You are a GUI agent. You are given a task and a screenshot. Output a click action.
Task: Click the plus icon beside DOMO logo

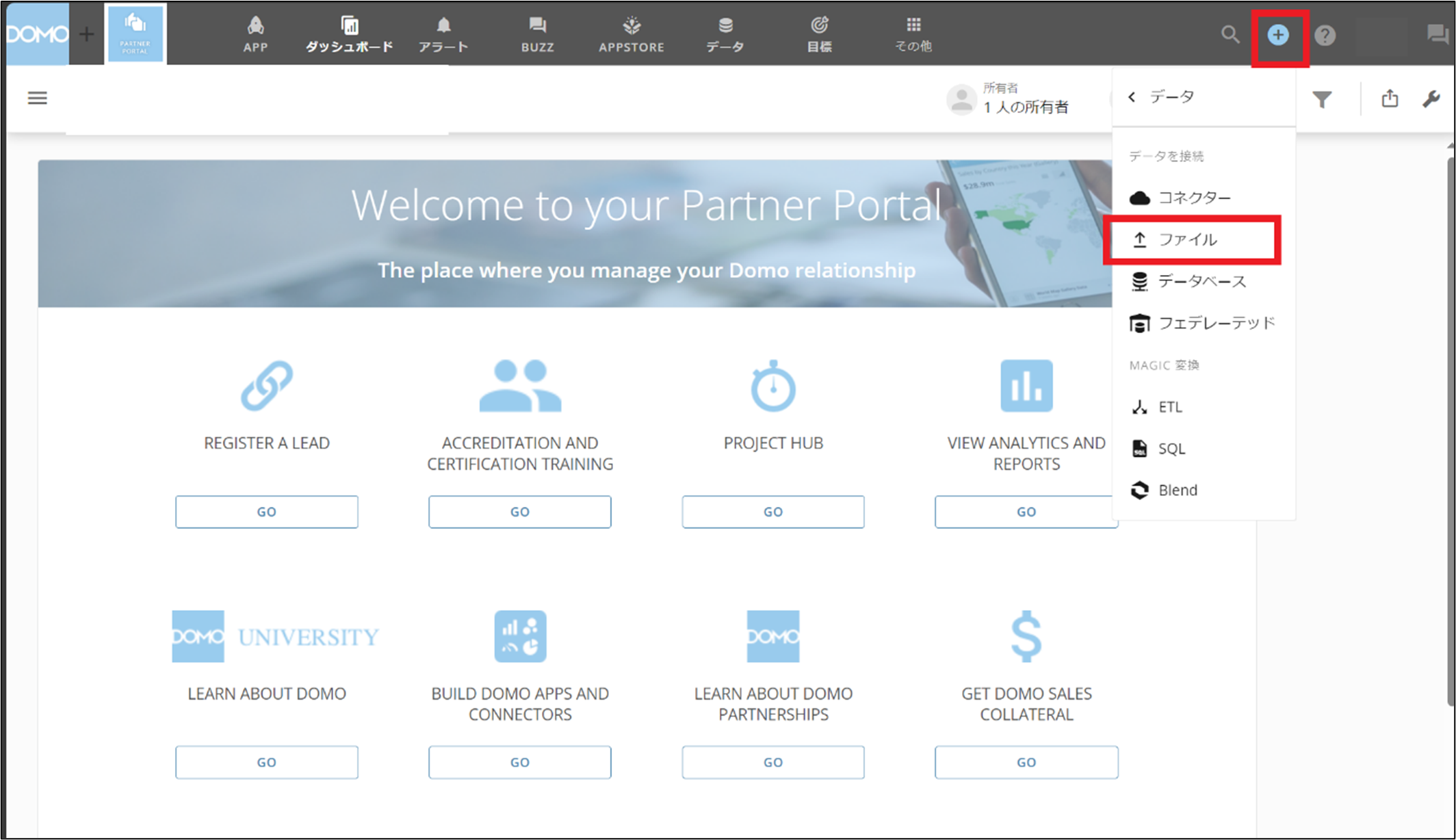coord(86,34)
